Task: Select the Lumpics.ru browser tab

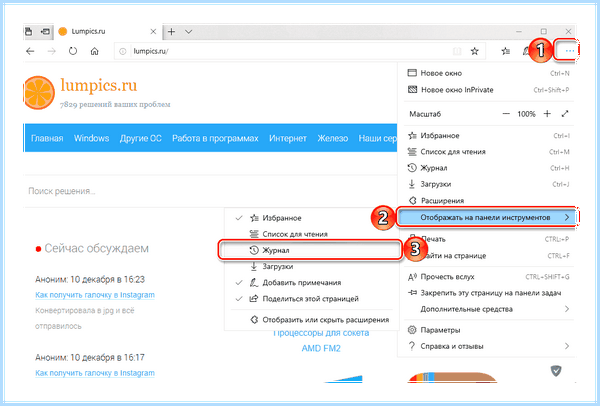Action: pyautogui.click(x=107, y=31)
